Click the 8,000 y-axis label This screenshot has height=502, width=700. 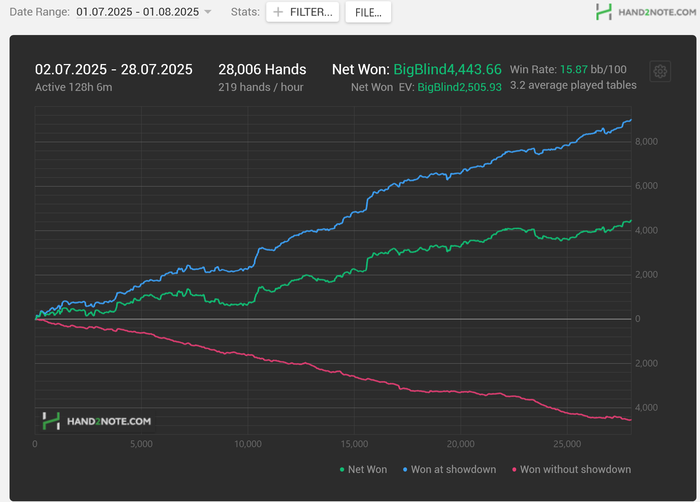tap(646, 142)
